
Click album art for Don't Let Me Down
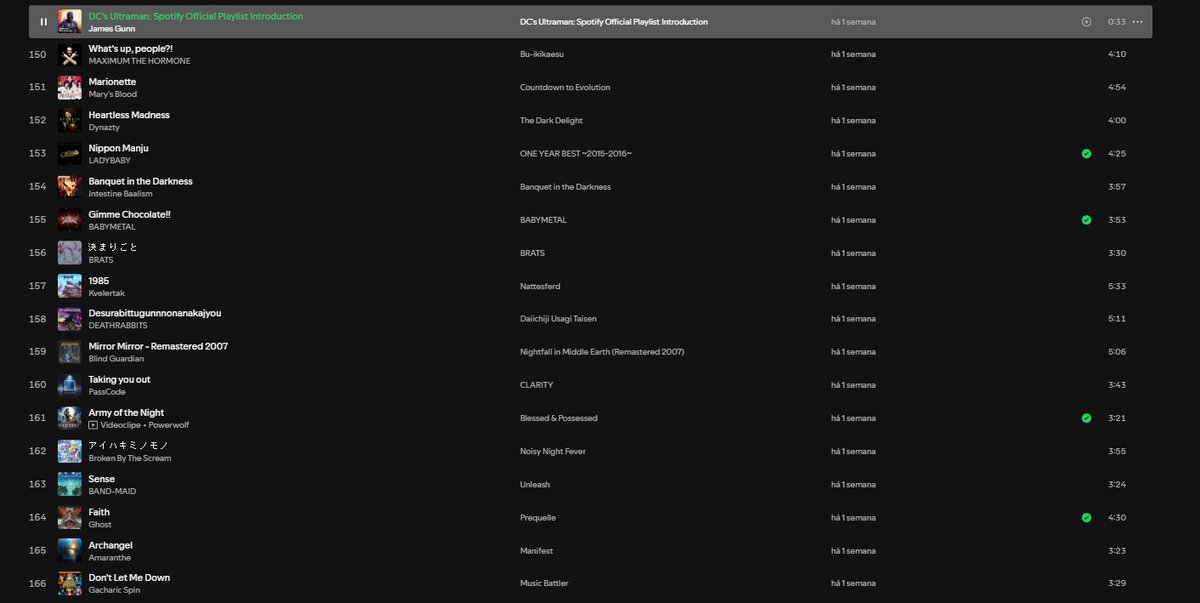70,584
